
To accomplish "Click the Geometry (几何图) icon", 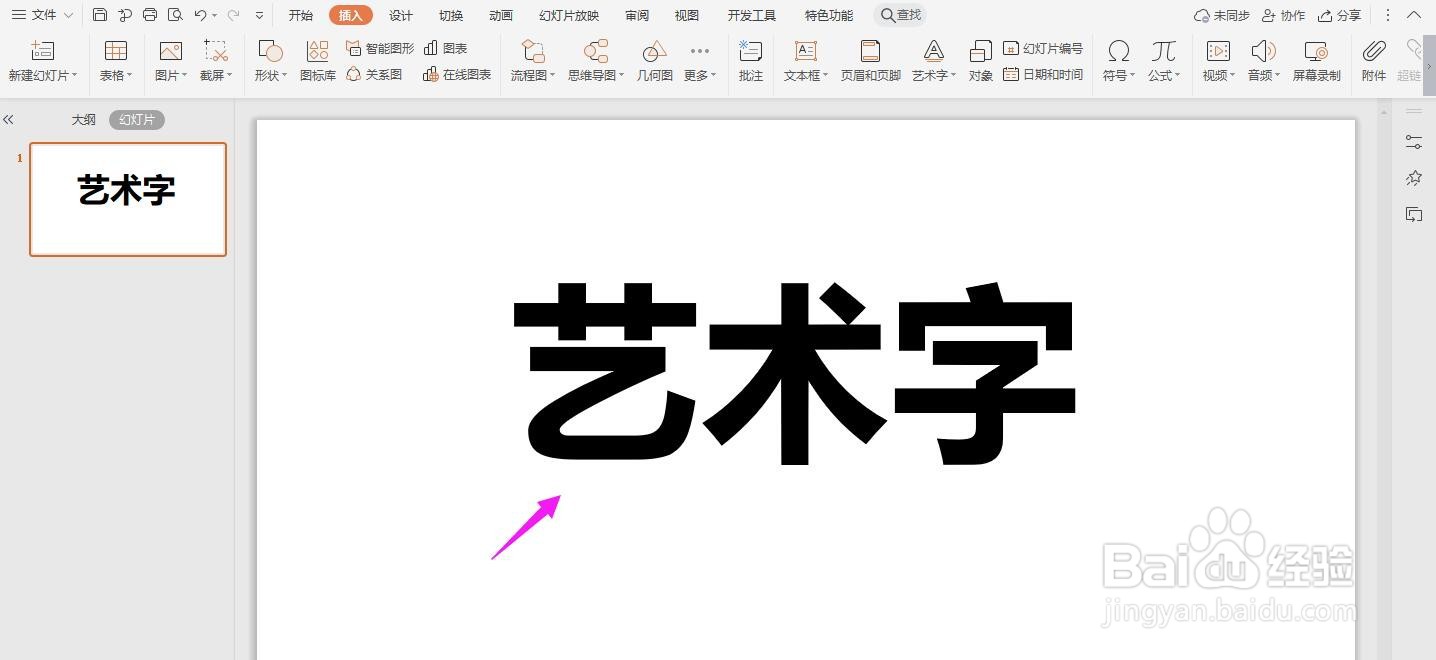I will (x=655, y=51).
